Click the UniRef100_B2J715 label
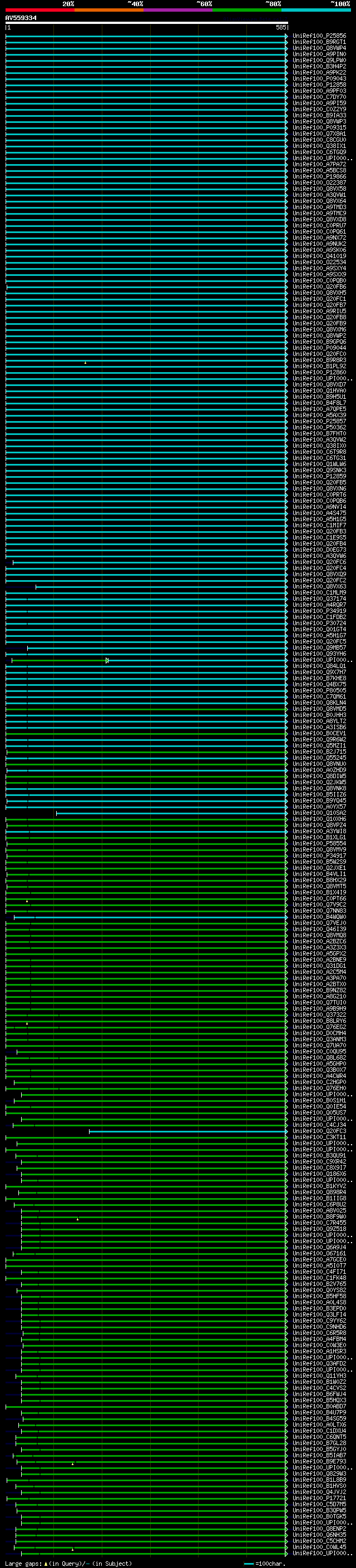This screenshot has width=356, height=1568. click(x=319, y=753)
